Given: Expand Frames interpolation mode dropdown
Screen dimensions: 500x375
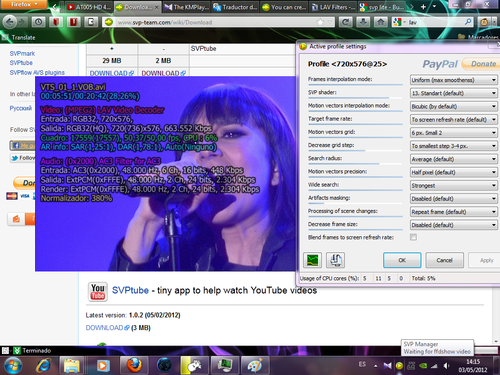Looking at the screenshot, I should [454, 80].
